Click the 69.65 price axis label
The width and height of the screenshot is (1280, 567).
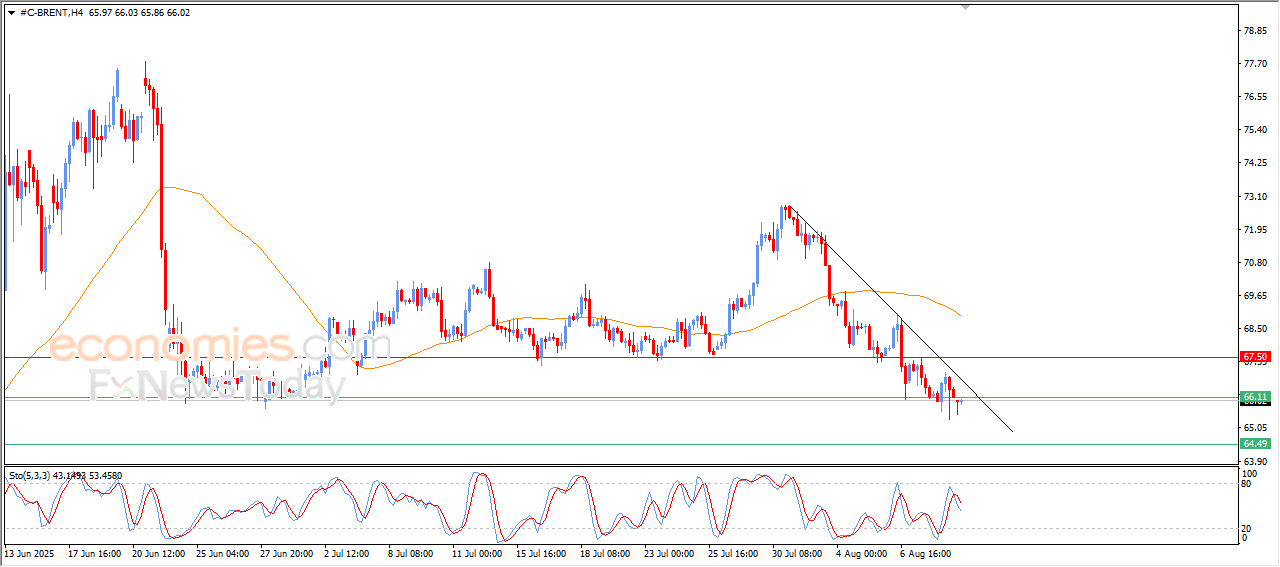[x=1255, y=296]
